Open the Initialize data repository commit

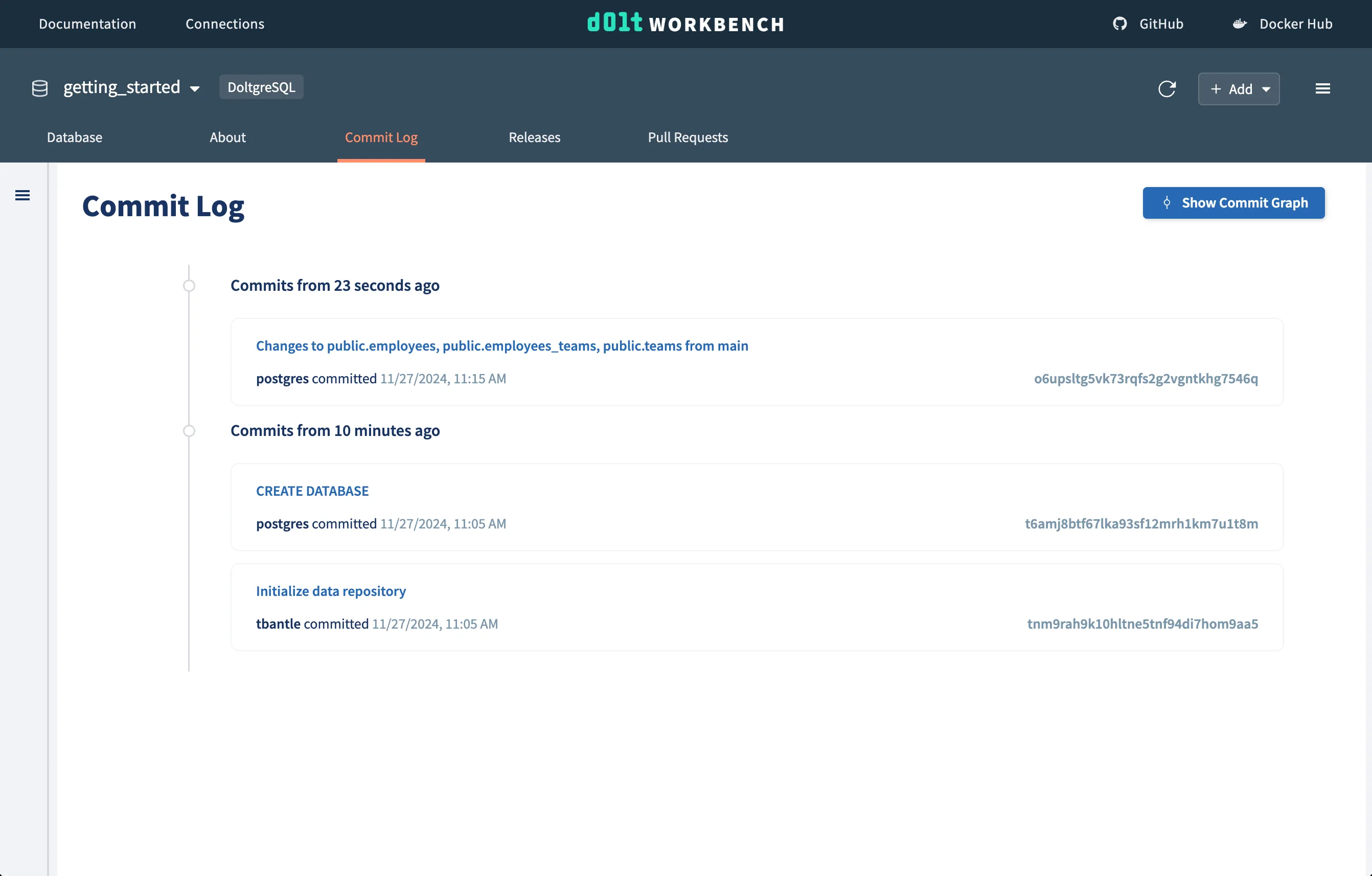pos(330,591)
